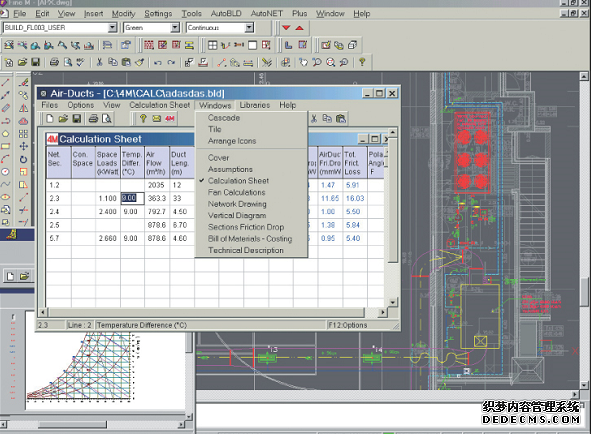Click the red down arrow floor button
The height and width of the screenshot is (434, 591).
tap(286, 28)
